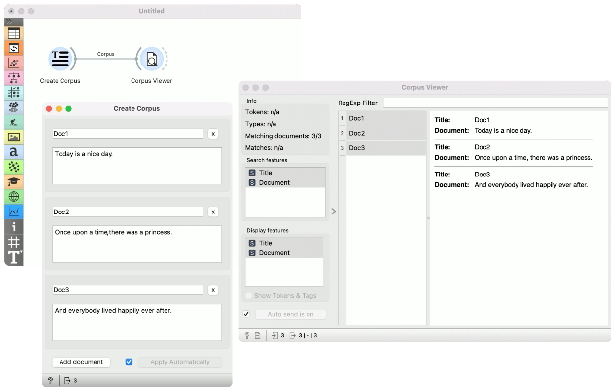Select Doc1 in Corpus Viewer document list
The image size is (611, 389).
point(386,118)
